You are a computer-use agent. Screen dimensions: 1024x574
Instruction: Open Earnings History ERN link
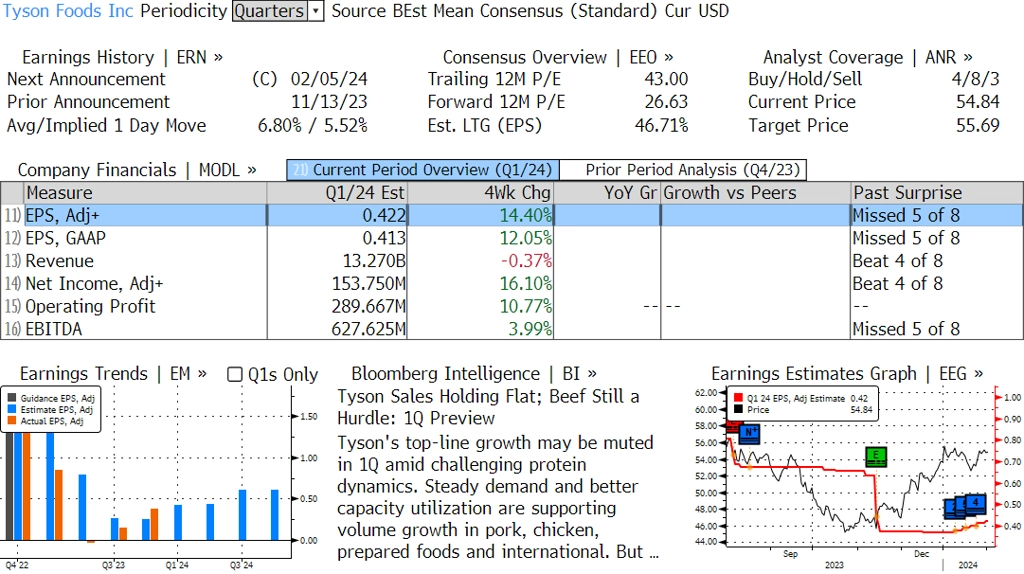[x=122, y=58]
